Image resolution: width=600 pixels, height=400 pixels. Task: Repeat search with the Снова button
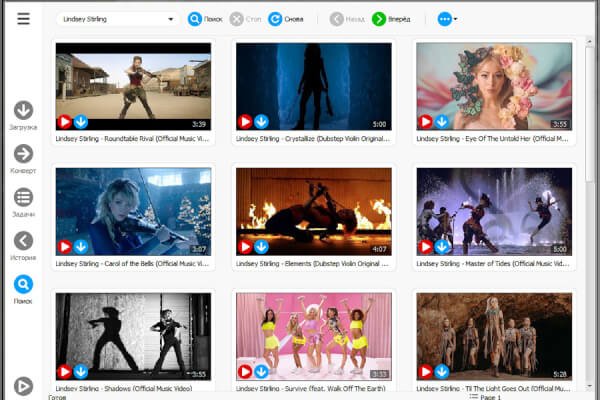pos(285,19)
